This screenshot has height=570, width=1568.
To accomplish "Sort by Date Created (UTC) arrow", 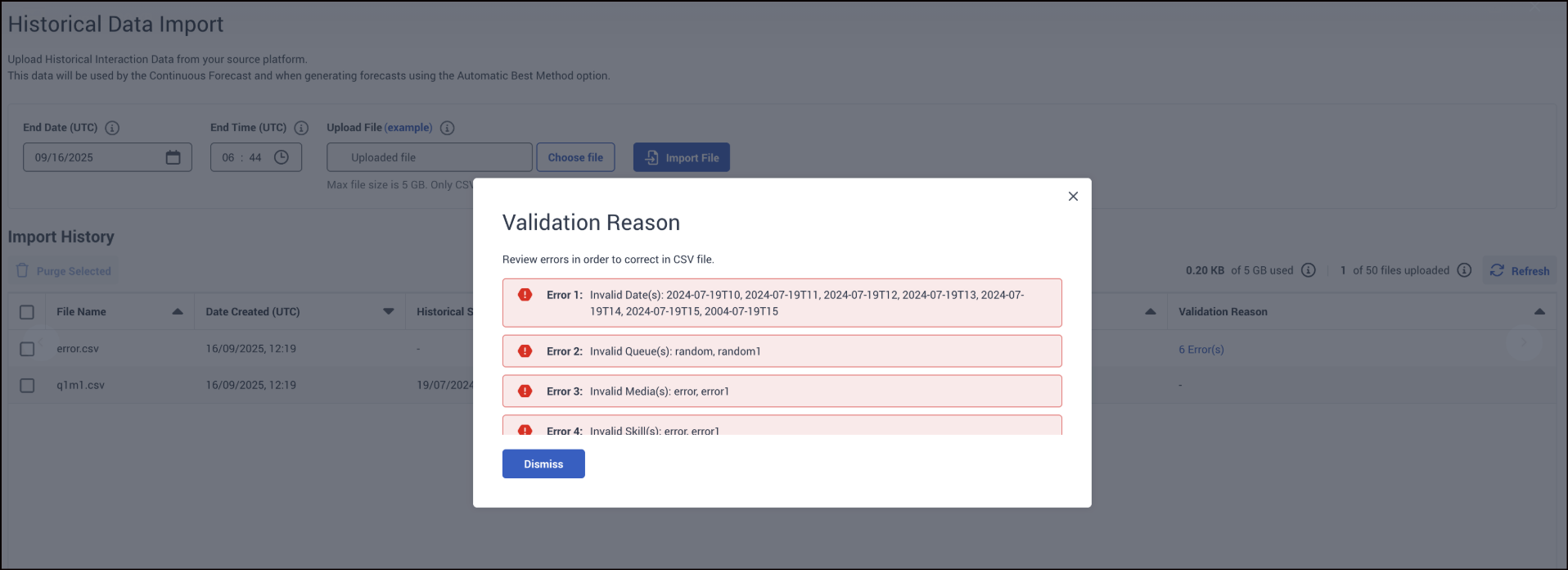I will [x=389, y=311].
